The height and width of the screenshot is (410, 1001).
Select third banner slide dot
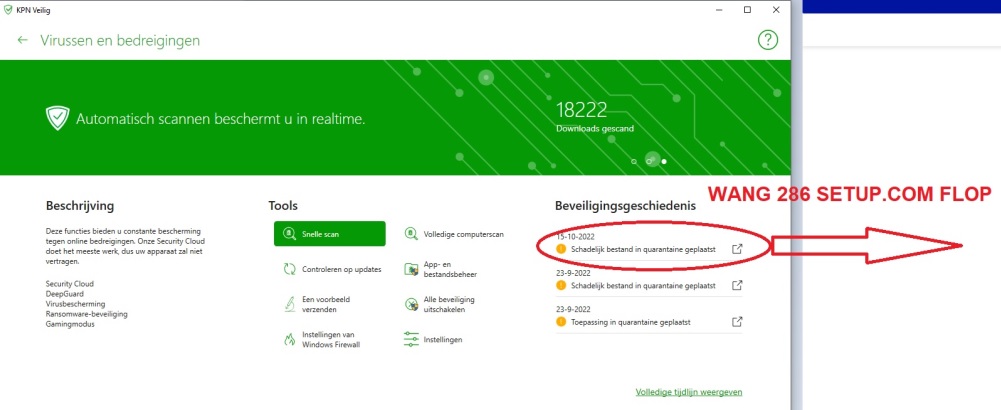click(665, 162)
